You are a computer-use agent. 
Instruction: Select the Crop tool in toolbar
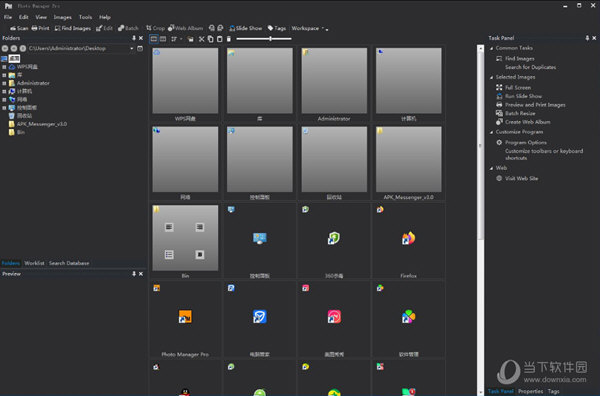(155, 28)
